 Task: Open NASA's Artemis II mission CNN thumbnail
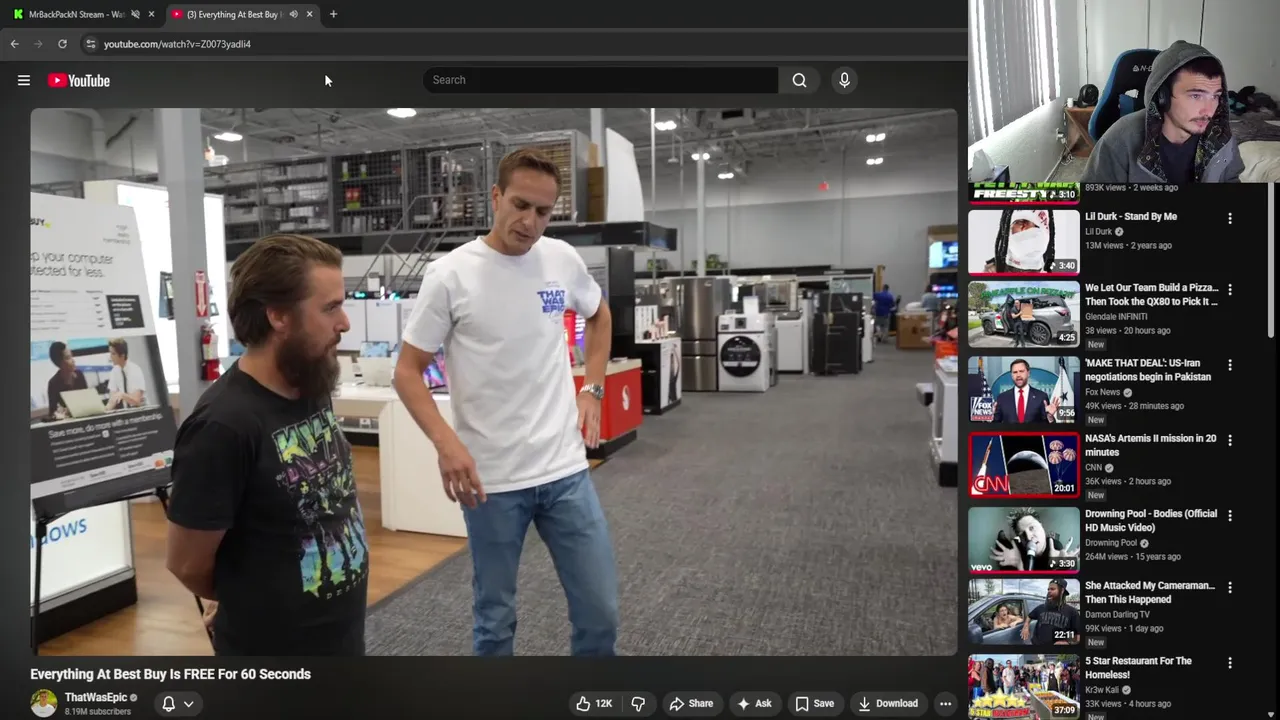pyautogui.click(x=1023, y=464)
